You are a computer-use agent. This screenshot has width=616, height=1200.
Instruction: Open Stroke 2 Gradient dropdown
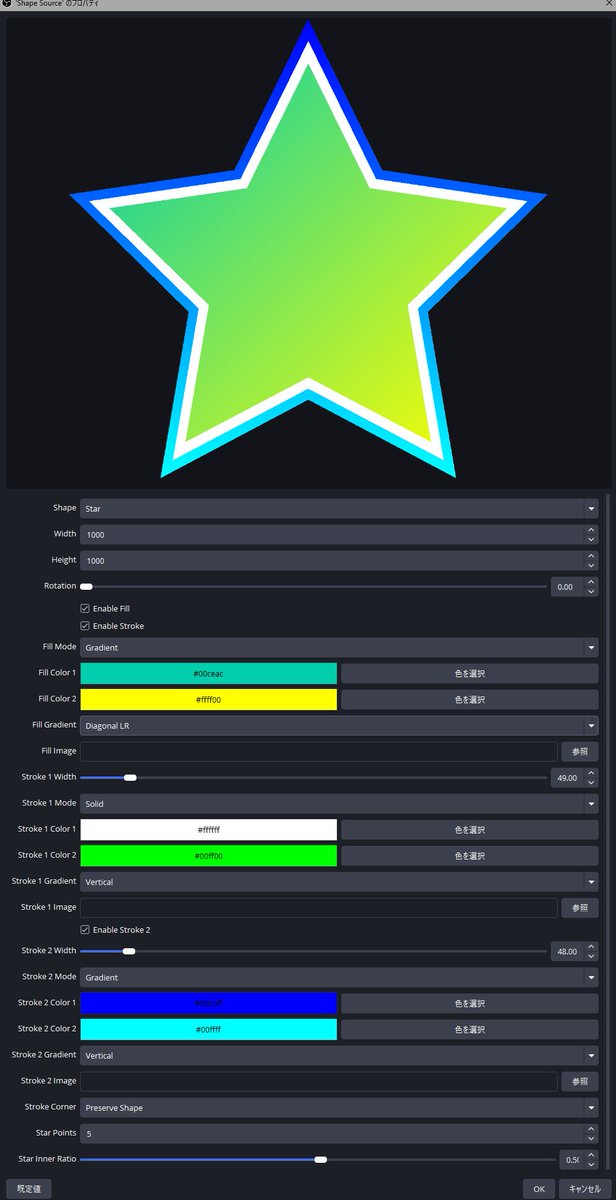coord(339,1055)
